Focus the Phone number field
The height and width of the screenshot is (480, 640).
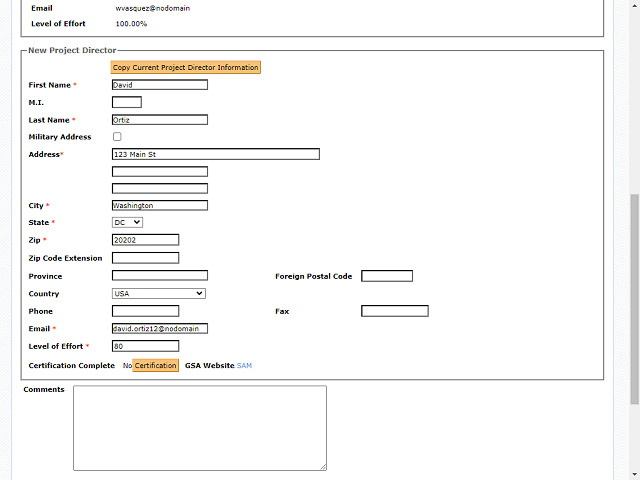coord(146,311)
